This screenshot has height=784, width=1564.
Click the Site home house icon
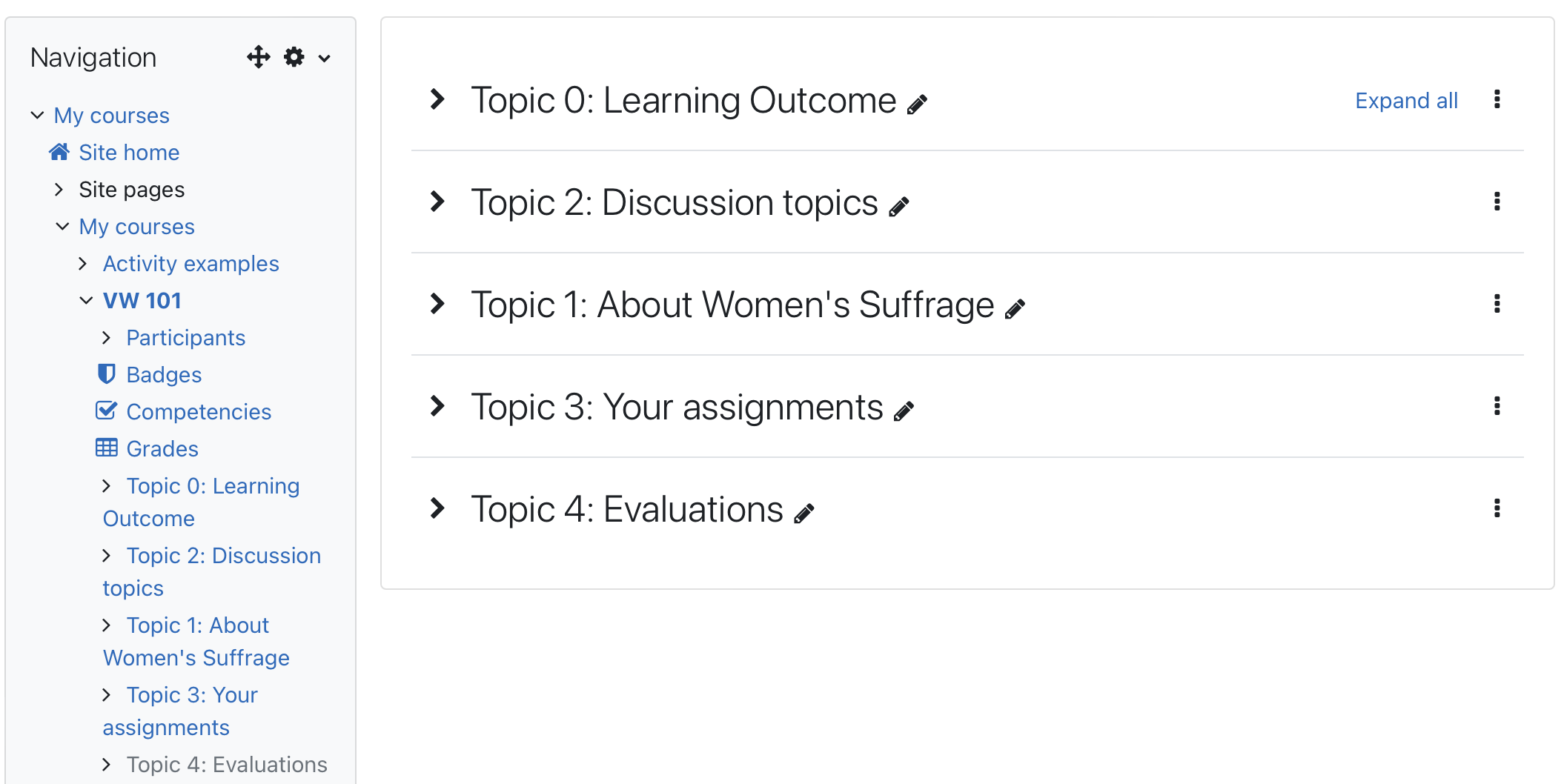pos(59,152)
